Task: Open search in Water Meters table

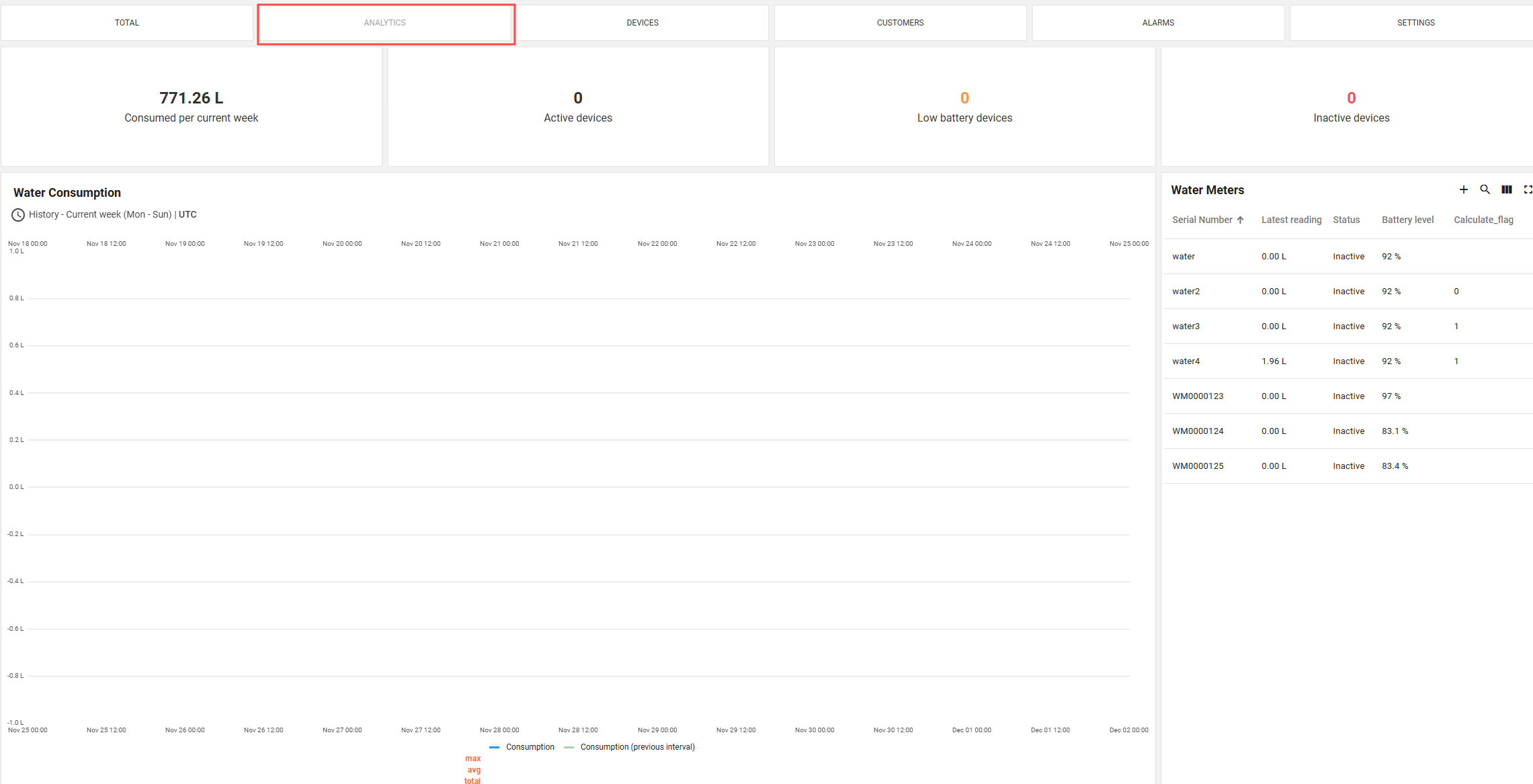Action: click(1485, 190)
